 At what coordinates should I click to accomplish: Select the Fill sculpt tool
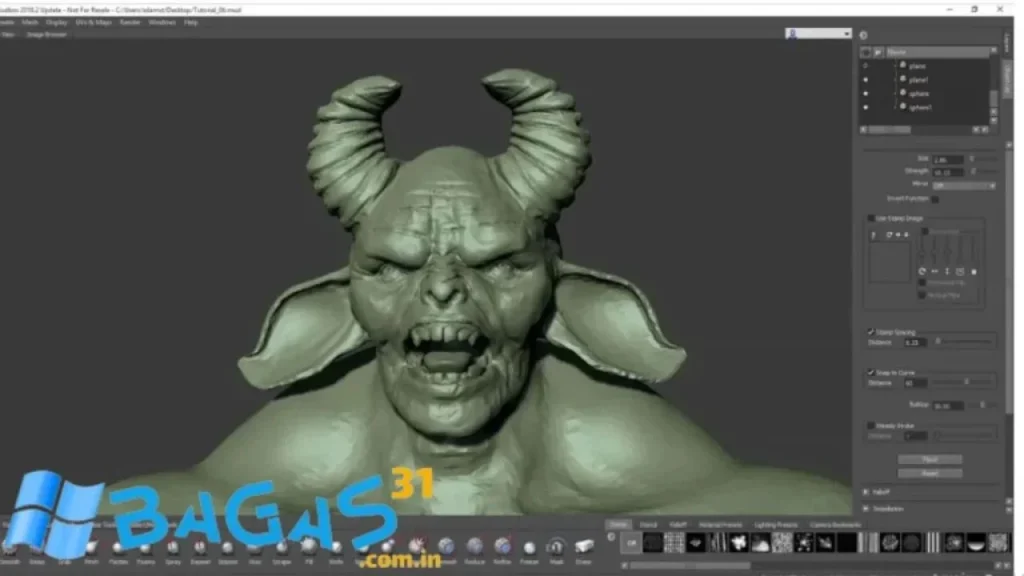[309, 549]
